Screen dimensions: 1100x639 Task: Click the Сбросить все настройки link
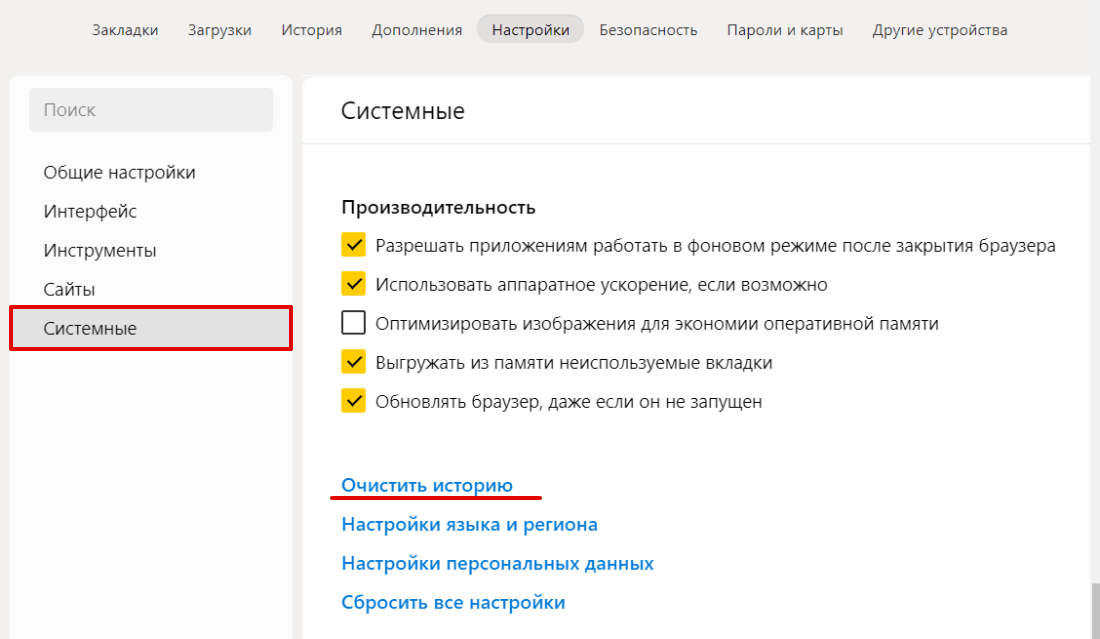[453, 602]
